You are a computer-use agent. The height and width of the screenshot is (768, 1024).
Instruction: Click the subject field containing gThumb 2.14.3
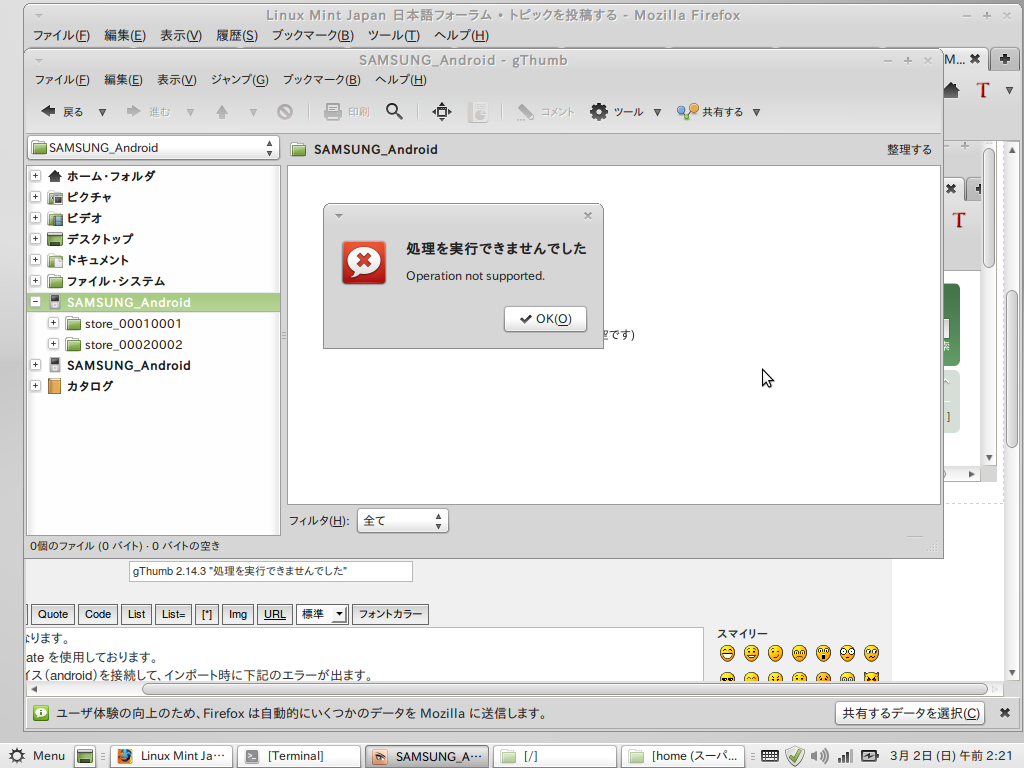(271, 571)
